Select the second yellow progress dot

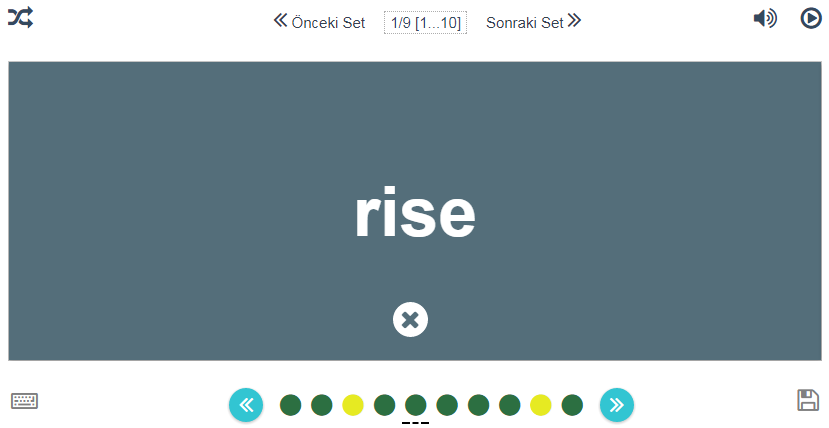(540, 405)
